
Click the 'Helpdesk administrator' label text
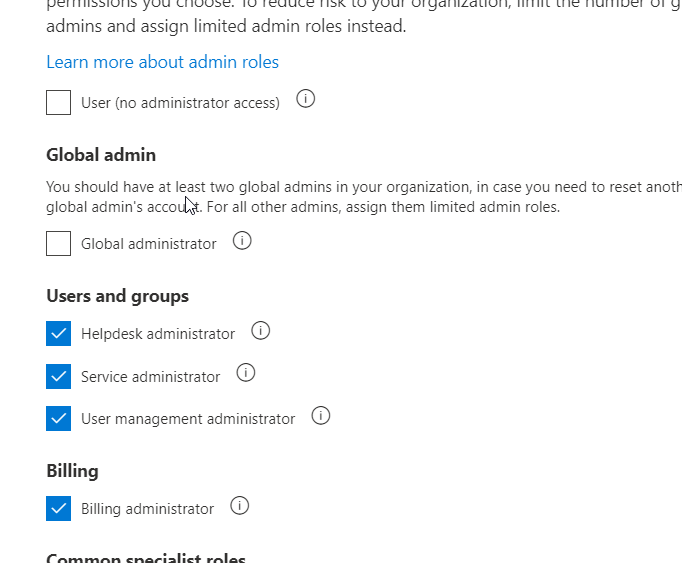click(x=158, y=334)
